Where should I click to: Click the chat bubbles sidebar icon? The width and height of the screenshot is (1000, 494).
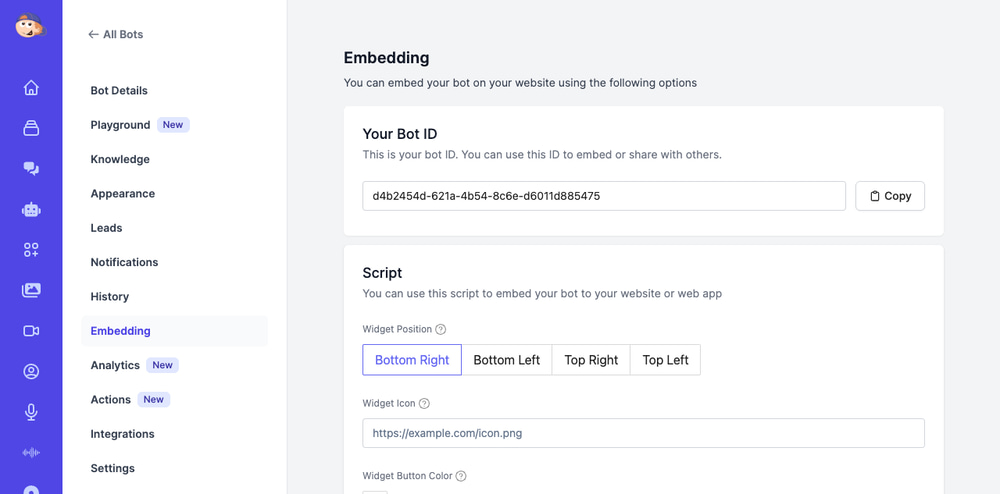pyautogui.click(x=31, y=168)
